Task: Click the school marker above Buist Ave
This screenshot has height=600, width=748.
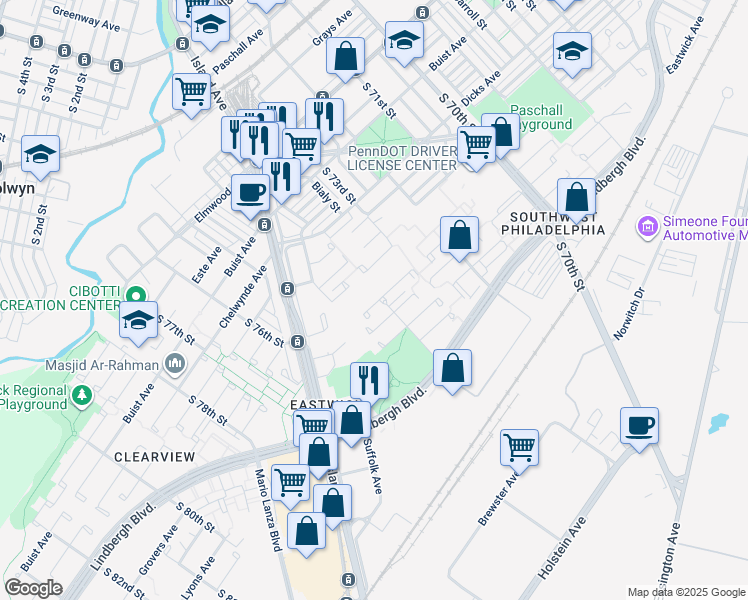Action: 404,40
